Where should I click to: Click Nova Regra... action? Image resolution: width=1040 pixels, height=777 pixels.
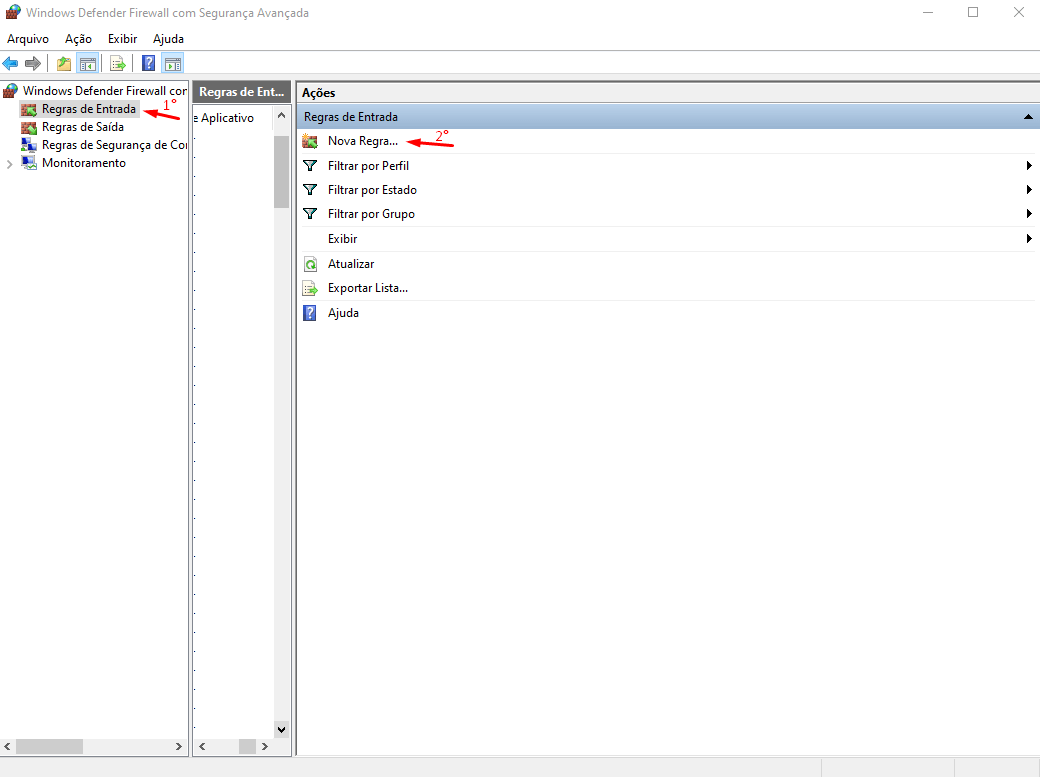[363, 141]
